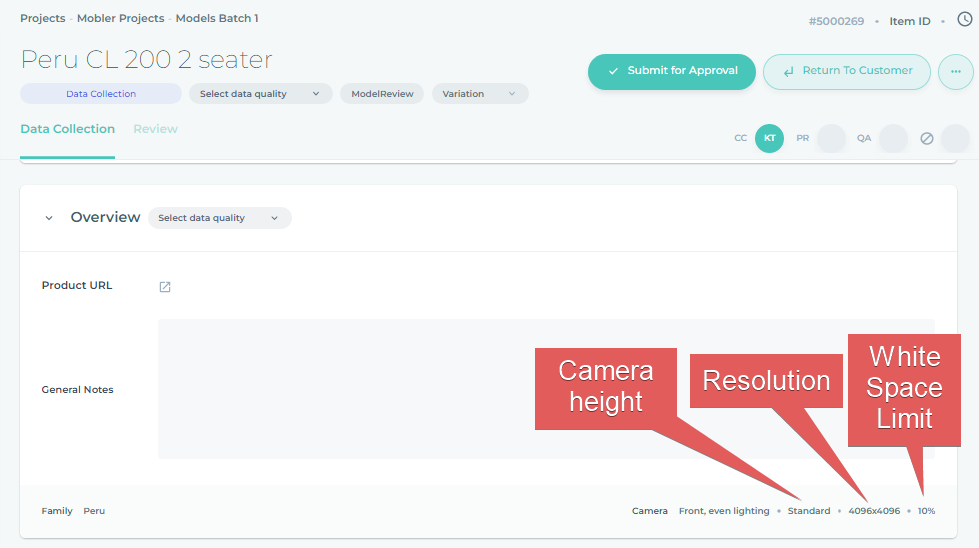Open the Variation dropdown

(x=480, y=94)
